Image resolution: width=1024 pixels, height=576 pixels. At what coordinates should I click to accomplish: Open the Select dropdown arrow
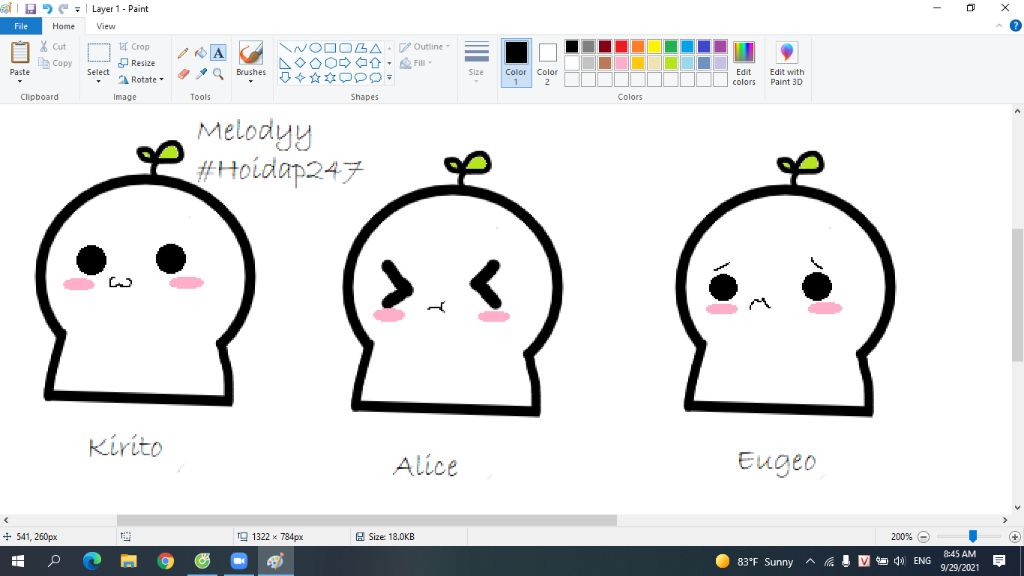pos(99,81)
